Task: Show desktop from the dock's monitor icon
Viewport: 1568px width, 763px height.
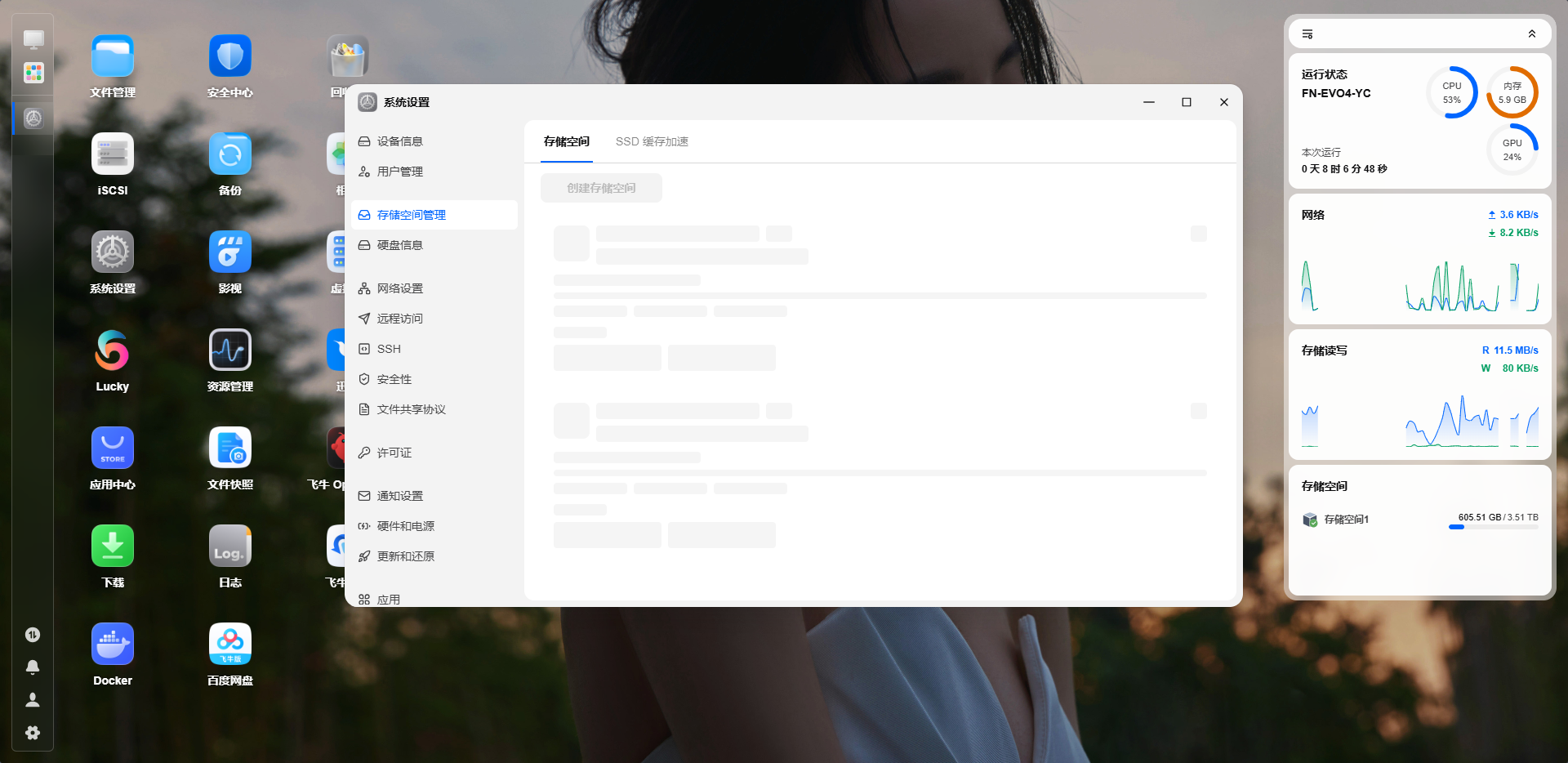Action: (x=33, y=38)
